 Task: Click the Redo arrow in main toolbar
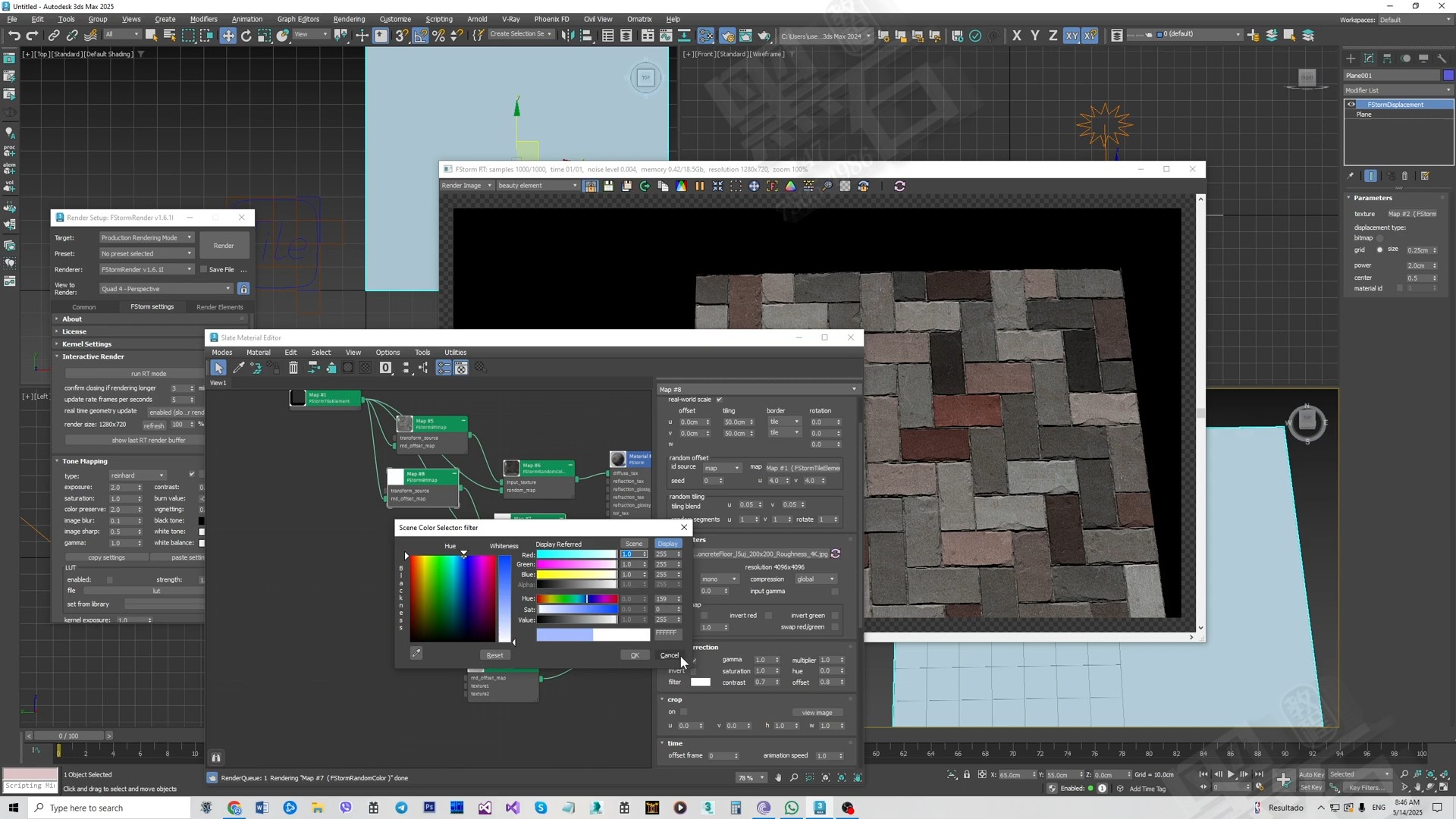(32, 36)
